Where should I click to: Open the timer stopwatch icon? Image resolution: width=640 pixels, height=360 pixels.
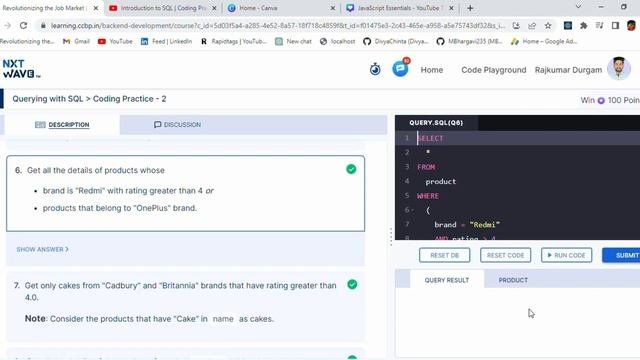point(375,69)
